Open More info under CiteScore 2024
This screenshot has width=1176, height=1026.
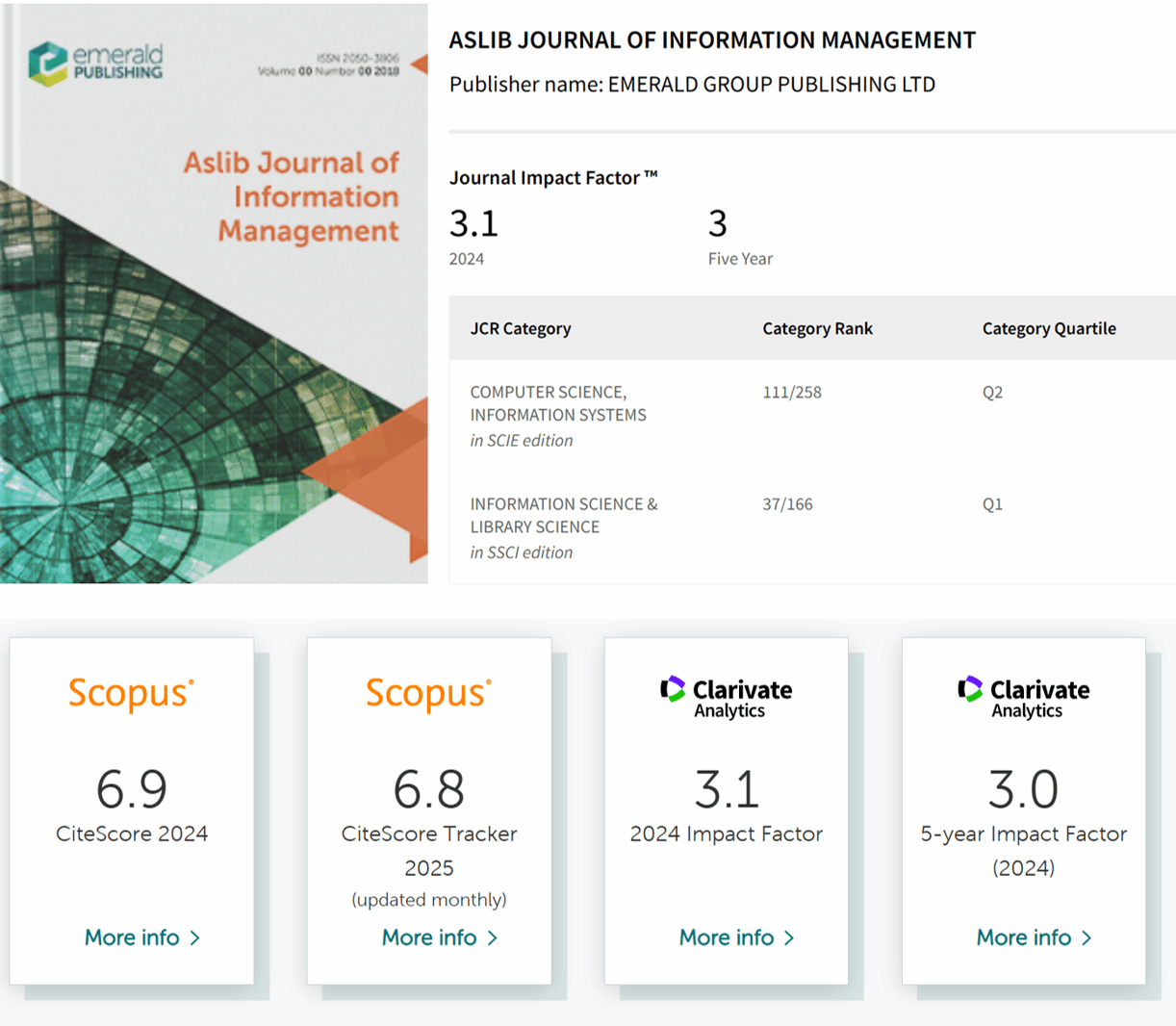(x=142, y=937)
